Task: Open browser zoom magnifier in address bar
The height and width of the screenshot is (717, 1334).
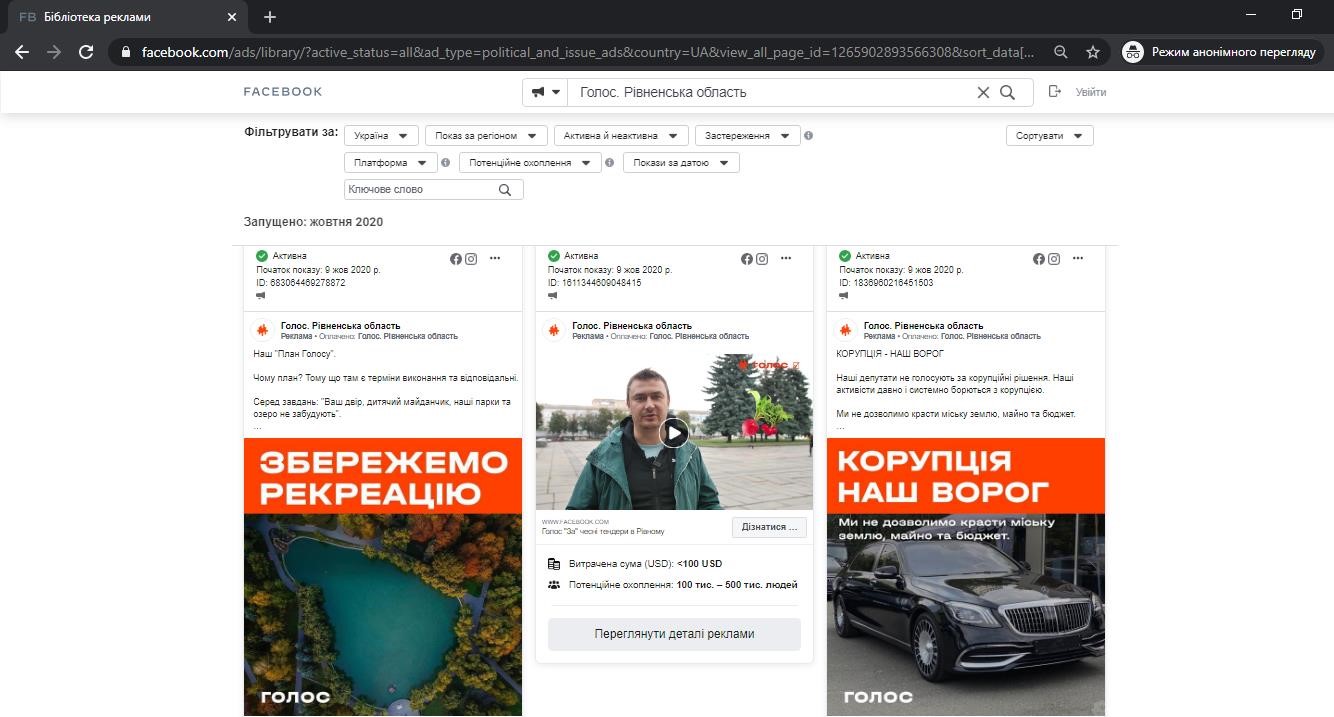Action: (1061, 52)
